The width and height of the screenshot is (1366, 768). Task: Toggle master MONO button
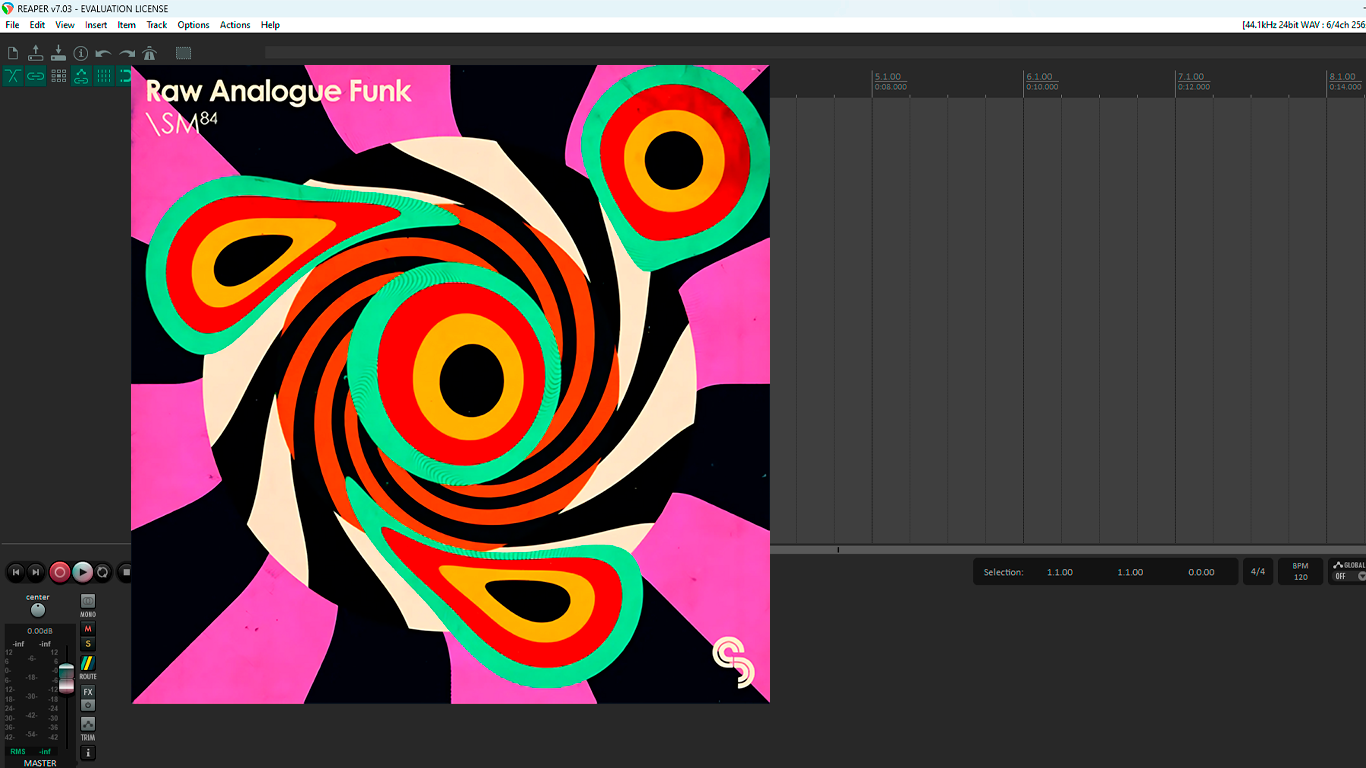coord(88,601)
